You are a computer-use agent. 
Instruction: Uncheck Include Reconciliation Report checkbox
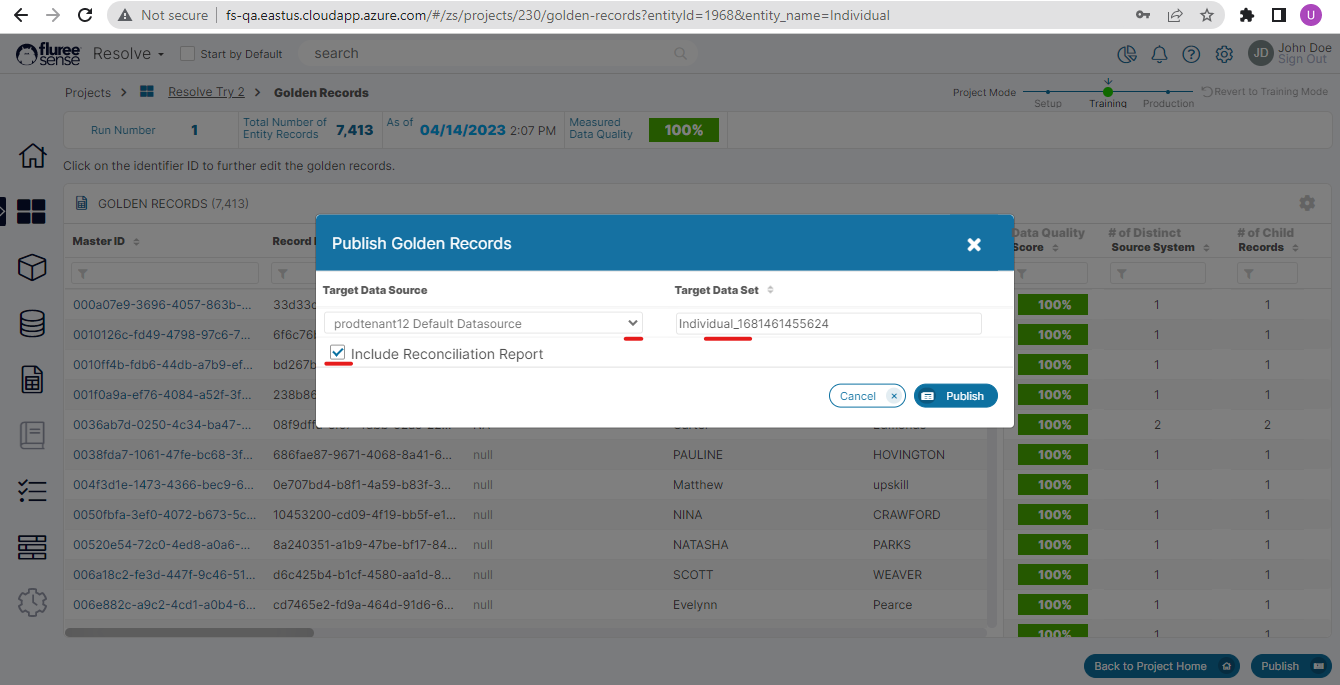click(338, 353)
